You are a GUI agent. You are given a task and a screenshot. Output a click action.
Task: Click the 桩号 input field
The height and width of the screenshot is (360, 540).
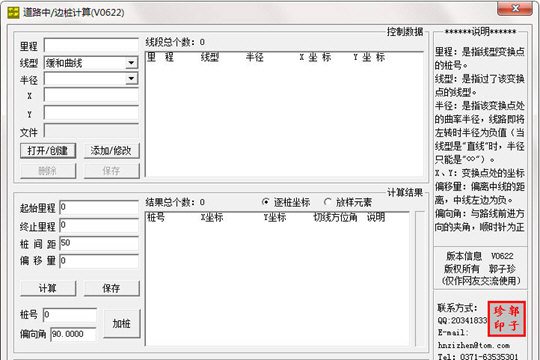tap(70, 315)
